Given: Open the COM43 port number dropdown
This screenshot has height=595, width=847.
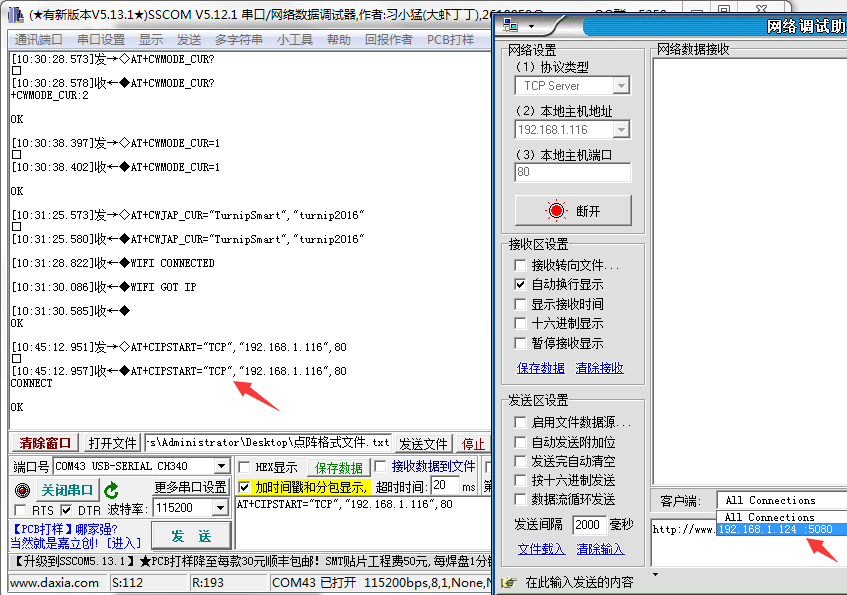Looking at the screenshot, I should tap(221, 466).
